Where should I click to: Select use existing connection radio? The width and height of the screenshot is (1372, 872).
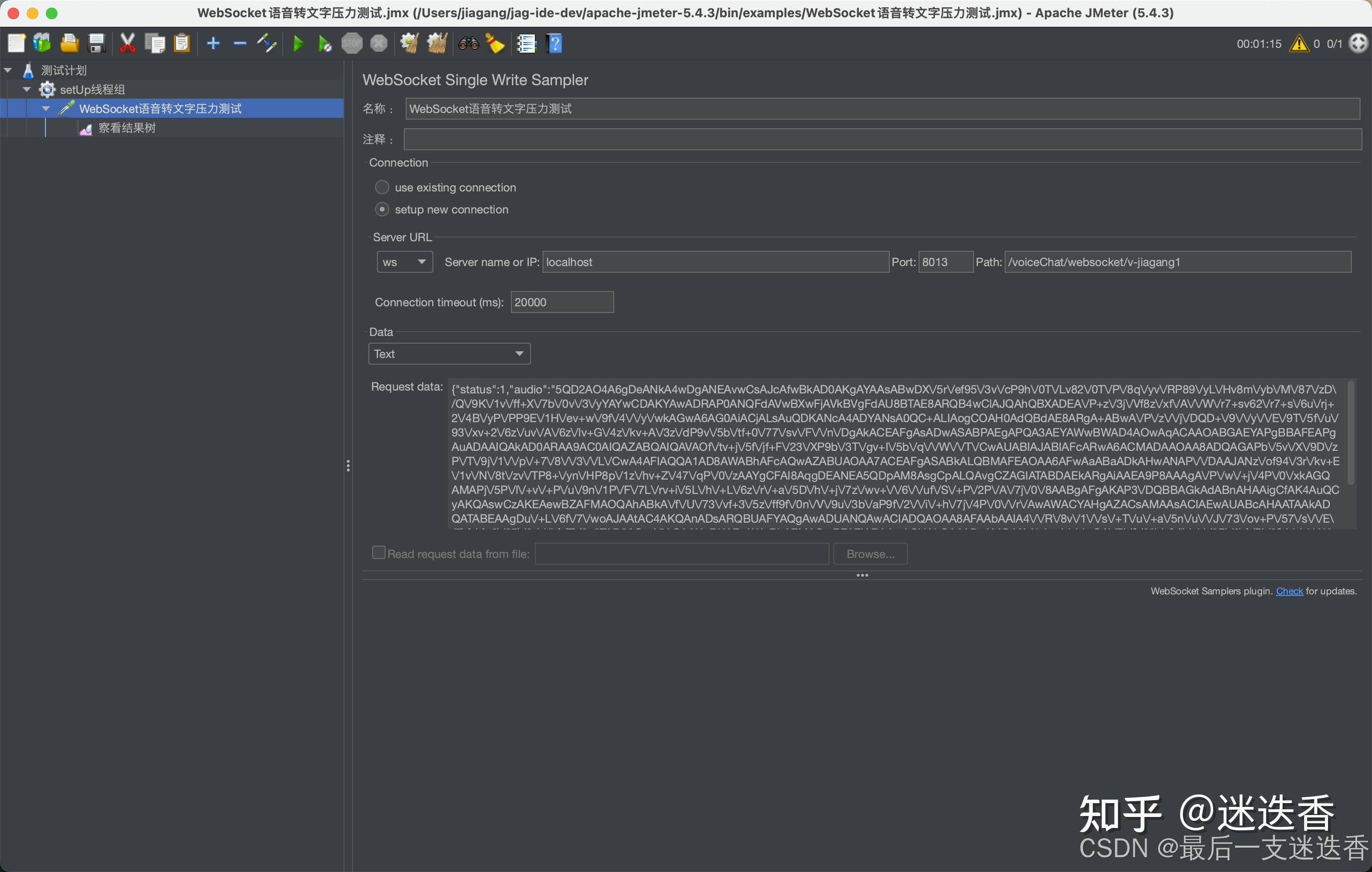382,188
